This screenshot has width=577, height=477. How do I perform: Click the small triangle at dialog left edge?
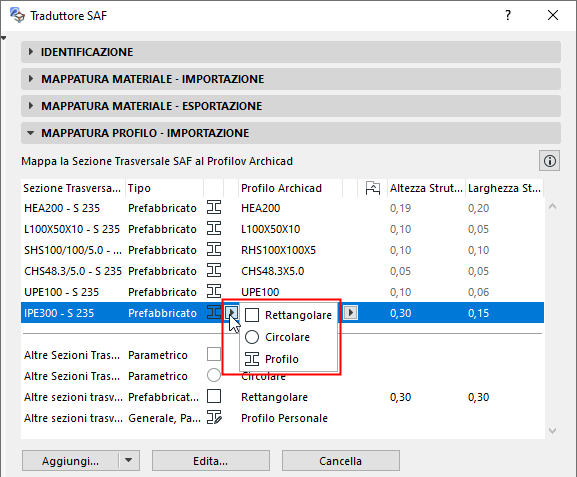click(x=4, y=38)
